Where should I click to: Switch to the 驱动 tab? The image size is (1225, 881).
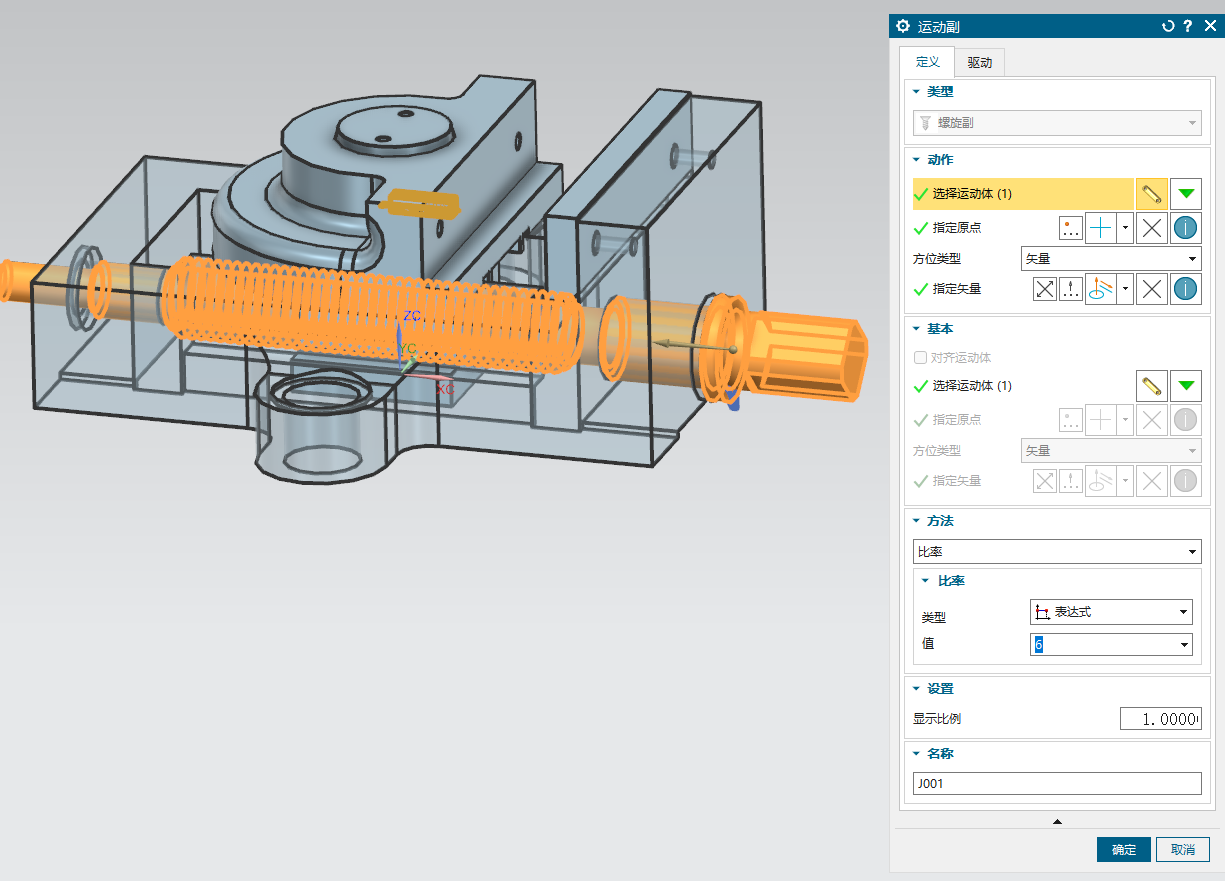(x=979, y=63)
